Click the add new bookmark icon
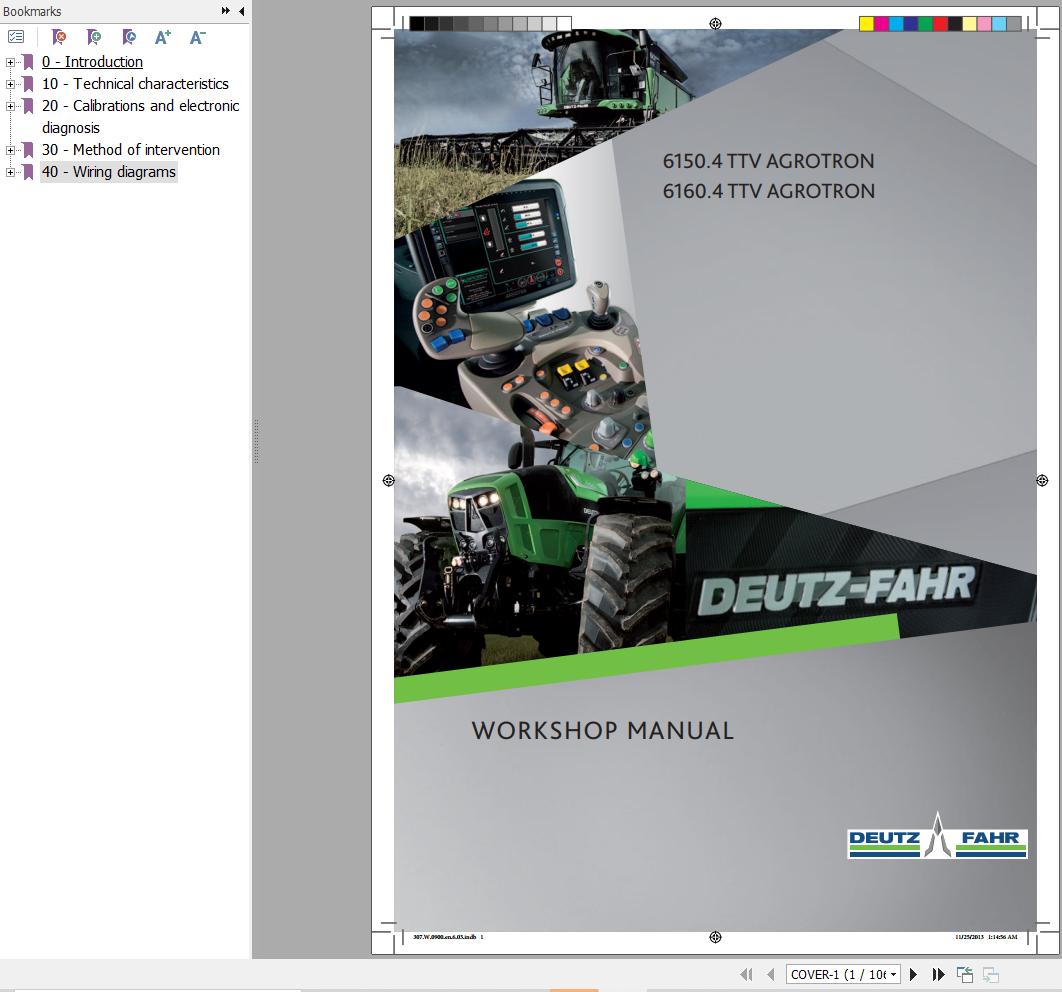The width and height of the screenshot is (1062, 992). pyautogui.click(x=94, y=37)
